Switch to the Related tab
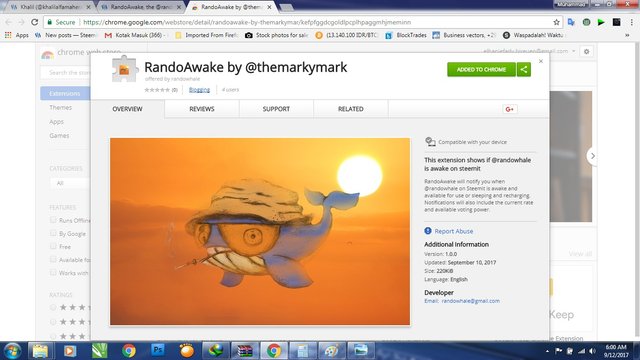The height and width of the screenshot is (360, 640). click(351, 109)
